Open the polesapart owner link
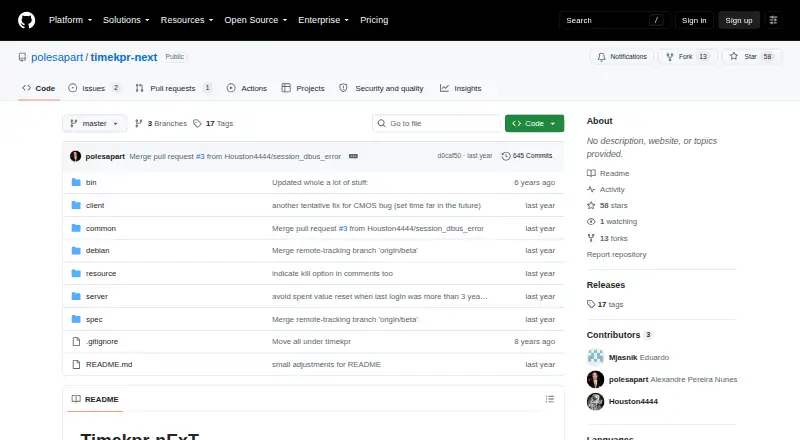This screenshot has width=800, height=440. click(57, 57)
